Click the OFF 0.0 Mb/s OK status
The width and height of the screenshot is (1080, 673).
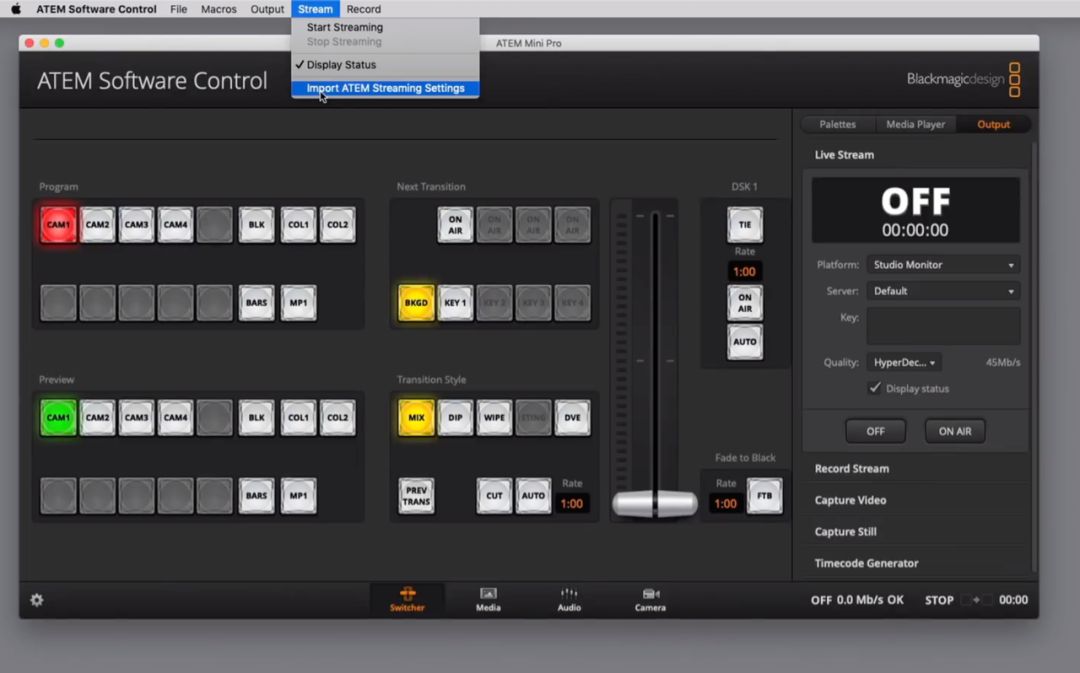tap(857, 600)
